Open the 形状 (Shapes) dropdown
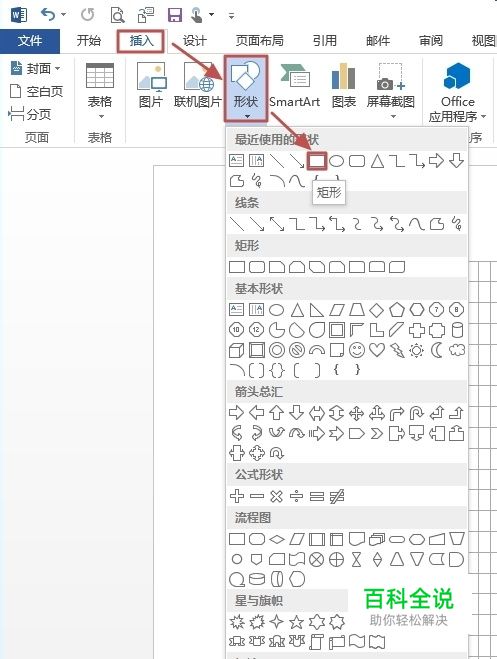This screenshot has width=497, height=659. (x=246, y=89)
